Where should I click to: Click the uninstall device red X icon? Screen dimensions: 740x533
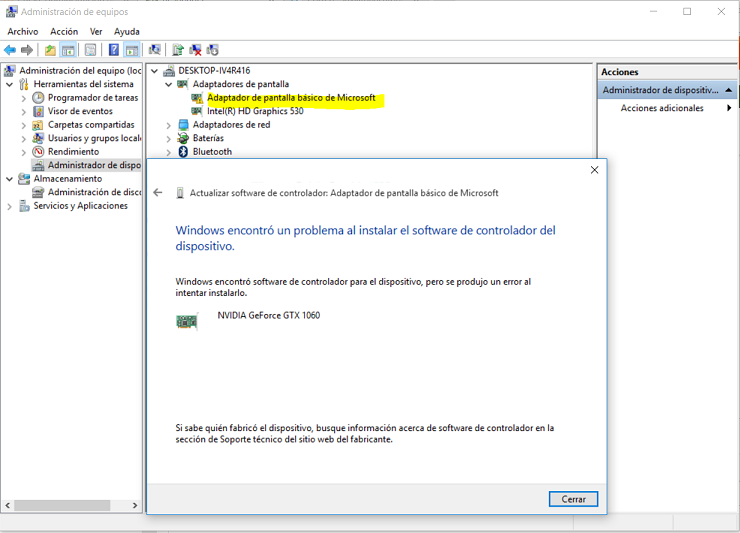tap(196, 50)
